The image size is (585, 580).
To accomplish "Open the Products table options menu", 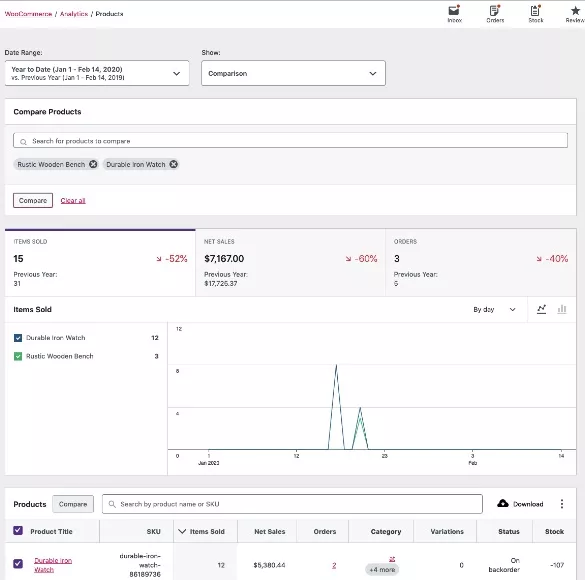I will [561, 504].
